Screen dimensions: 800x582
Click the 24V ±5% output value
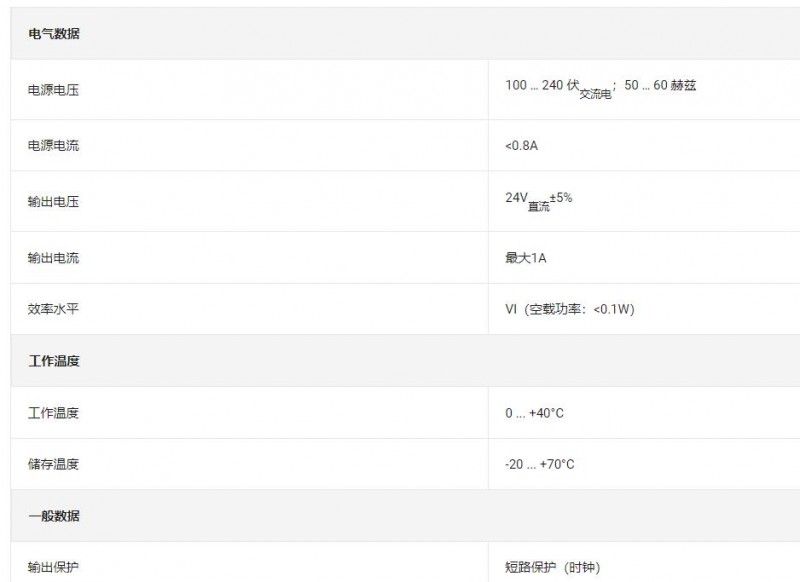click(x=539, y=200)
